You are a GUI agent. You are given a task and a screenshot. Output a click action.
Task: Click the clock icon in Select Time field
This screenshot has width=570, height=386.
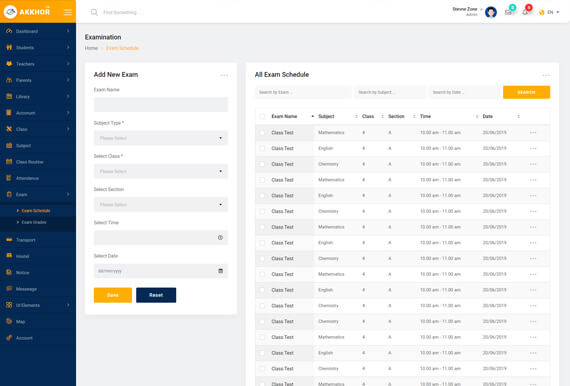(220, 238)
